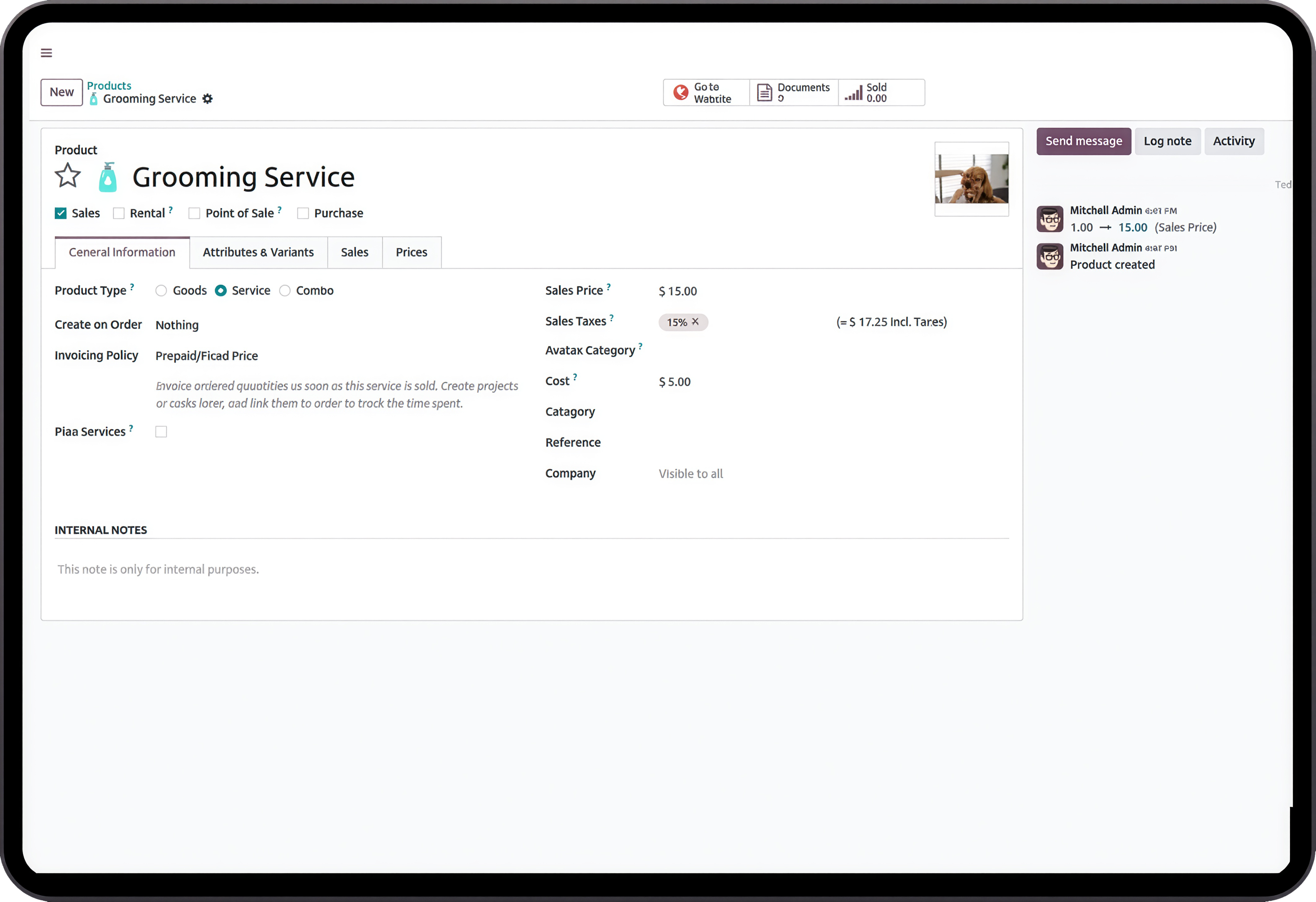Image resolution: width=1316 pixels, height=902 pixels.
Task: Click Mitchell Admin avatar on Product created
Action: point(1050,256)
